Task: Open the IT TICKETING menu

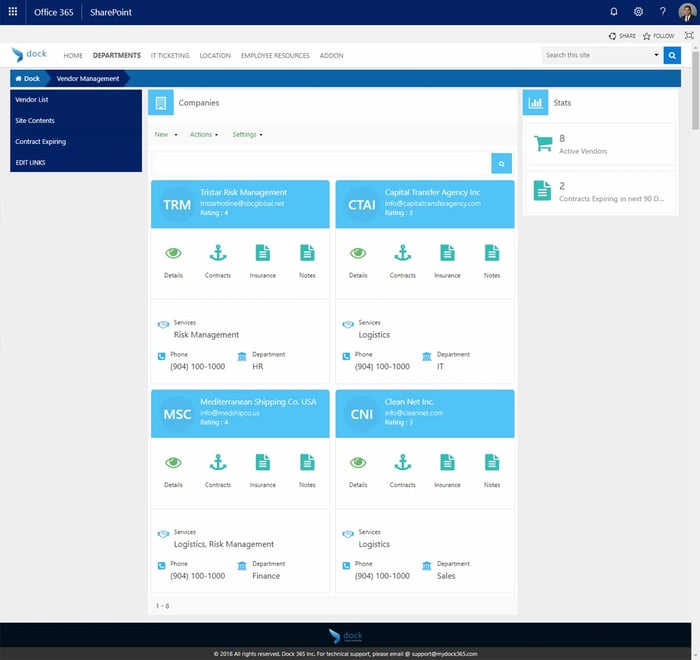Action: click(170, 55)
